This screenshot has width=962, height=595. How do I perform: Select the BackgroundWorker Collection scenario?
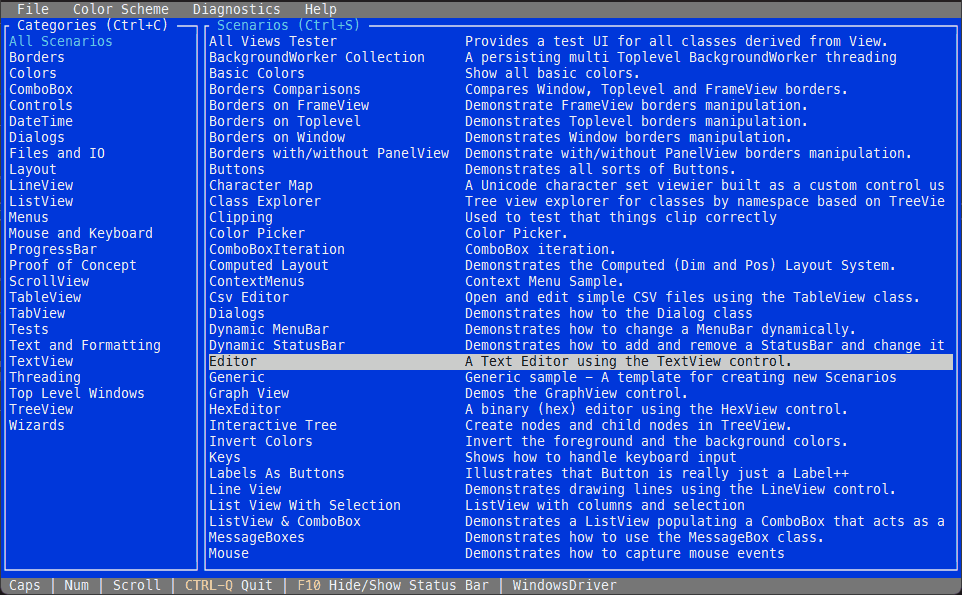tap(317, 57)
